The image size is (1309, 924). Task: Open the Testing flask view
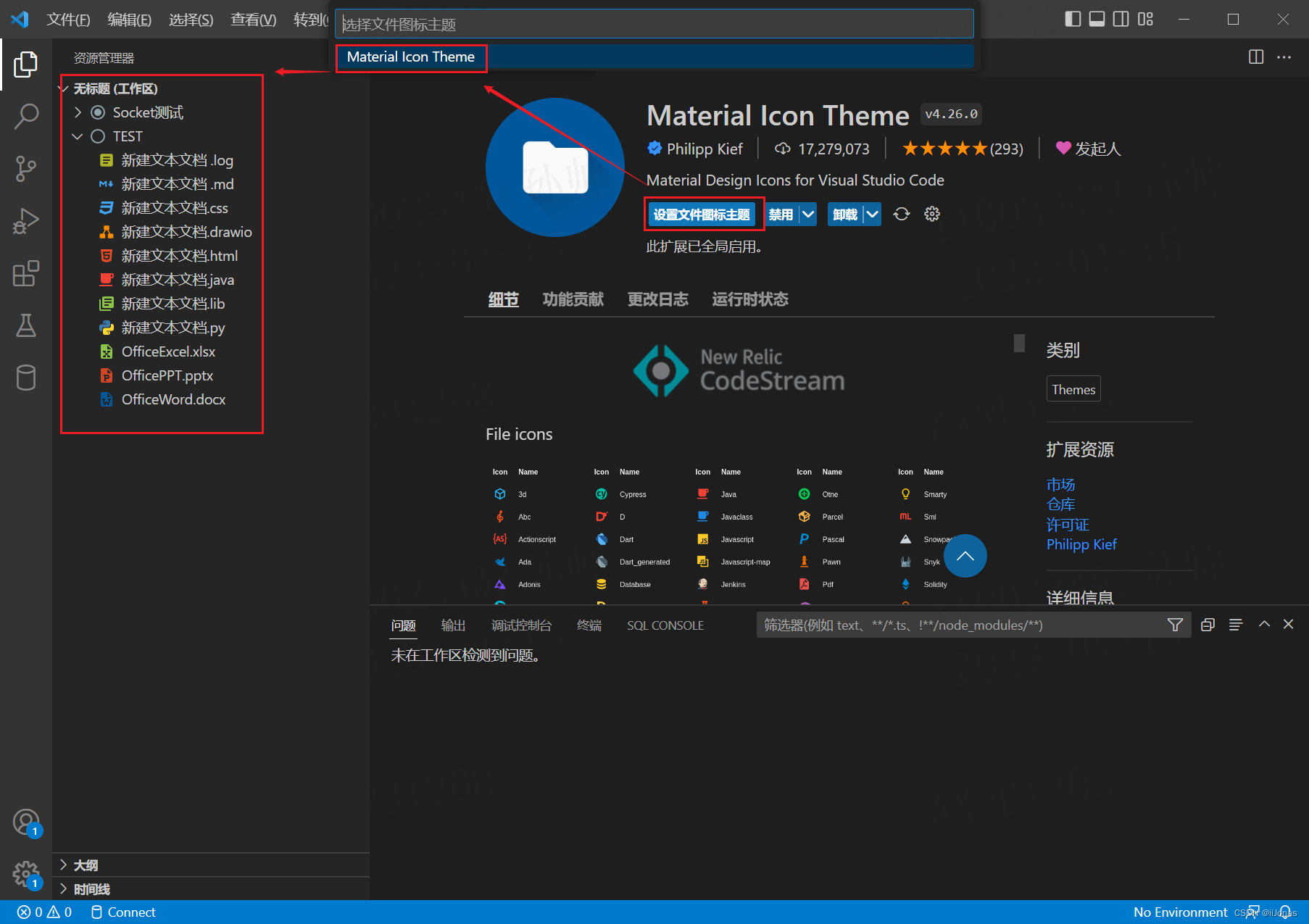(26, 325)
